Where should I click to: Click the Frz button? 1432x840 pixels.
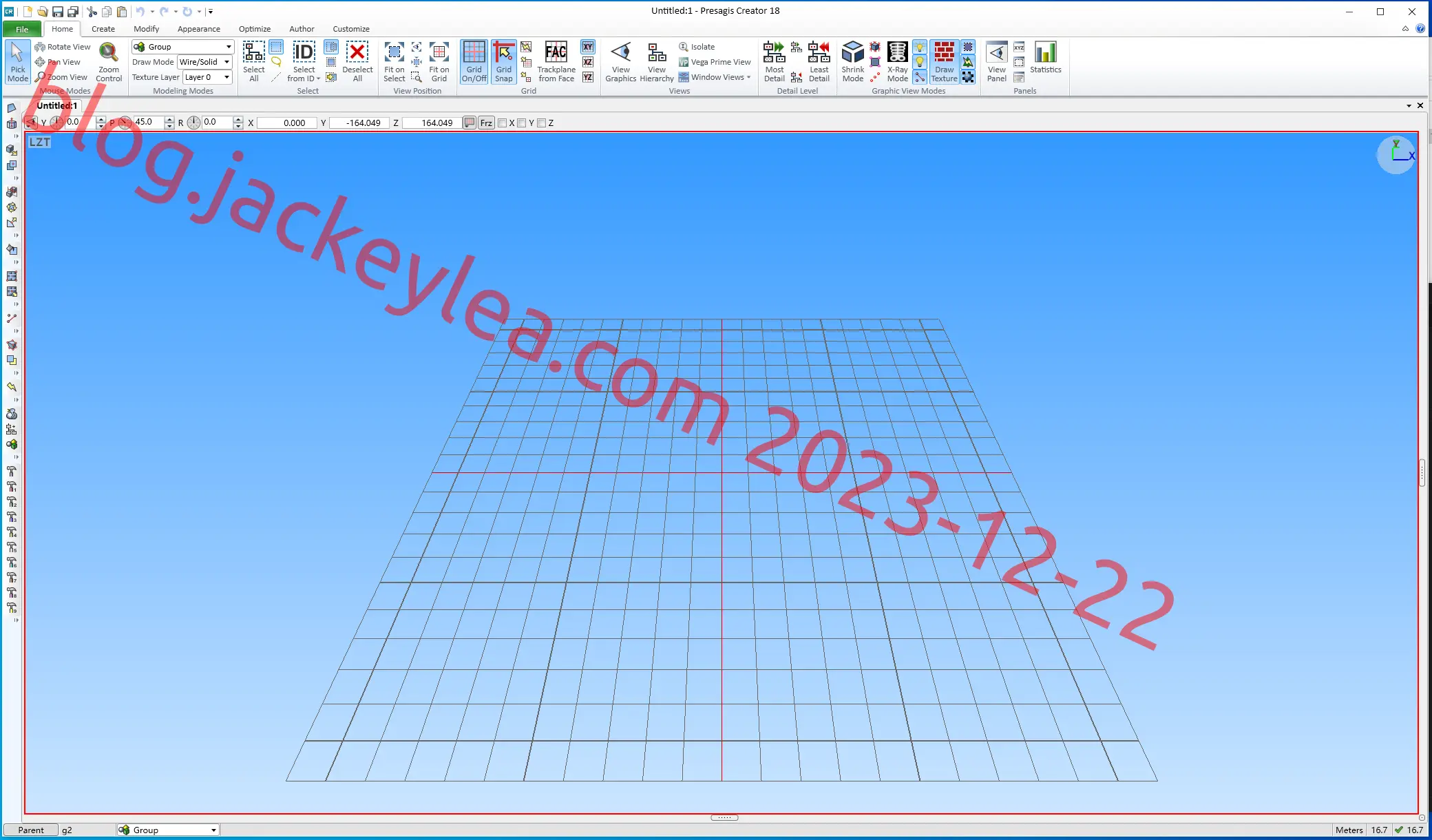coord(486,123)
